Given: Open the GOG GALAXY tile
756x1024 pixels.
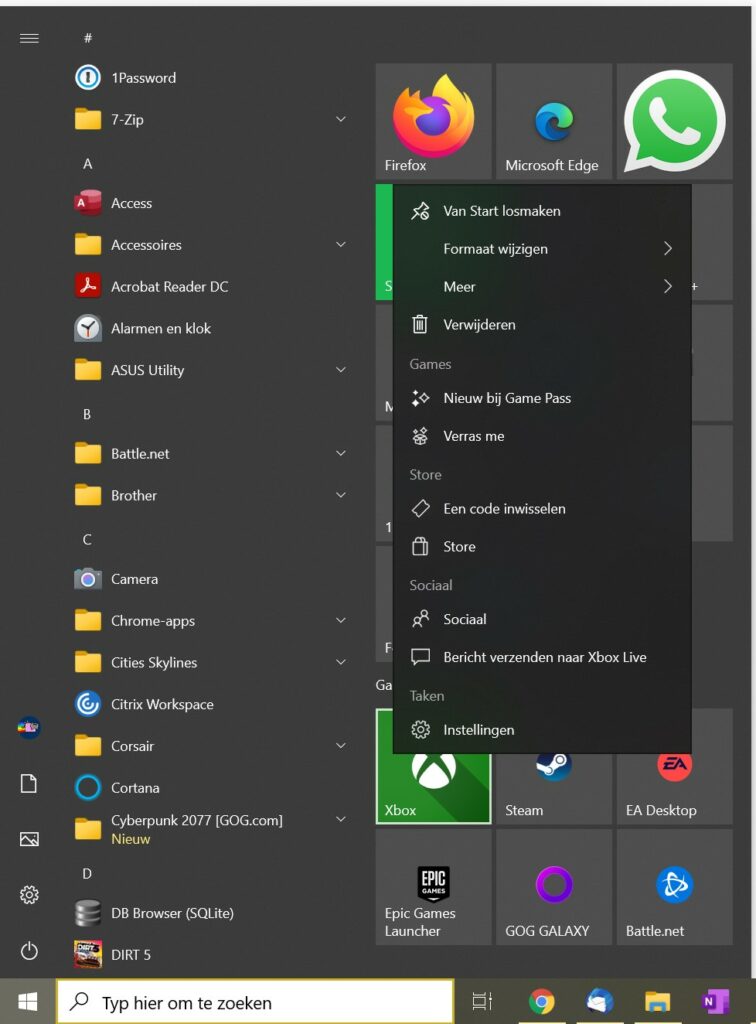Looking at the screenshot, I should click(554, 887).
